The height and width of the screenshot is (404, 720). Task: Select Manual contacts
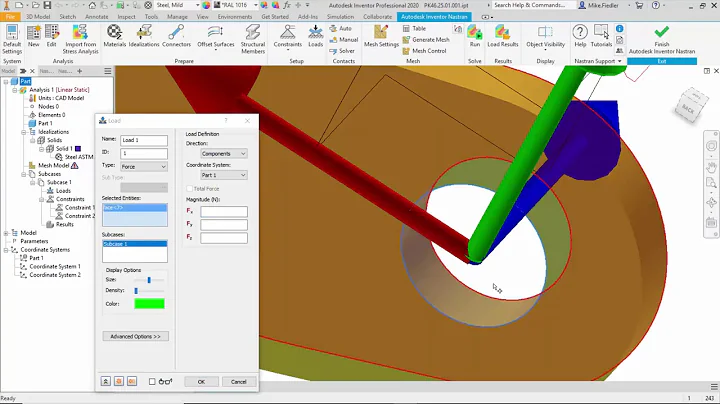[x=344, y=39]
